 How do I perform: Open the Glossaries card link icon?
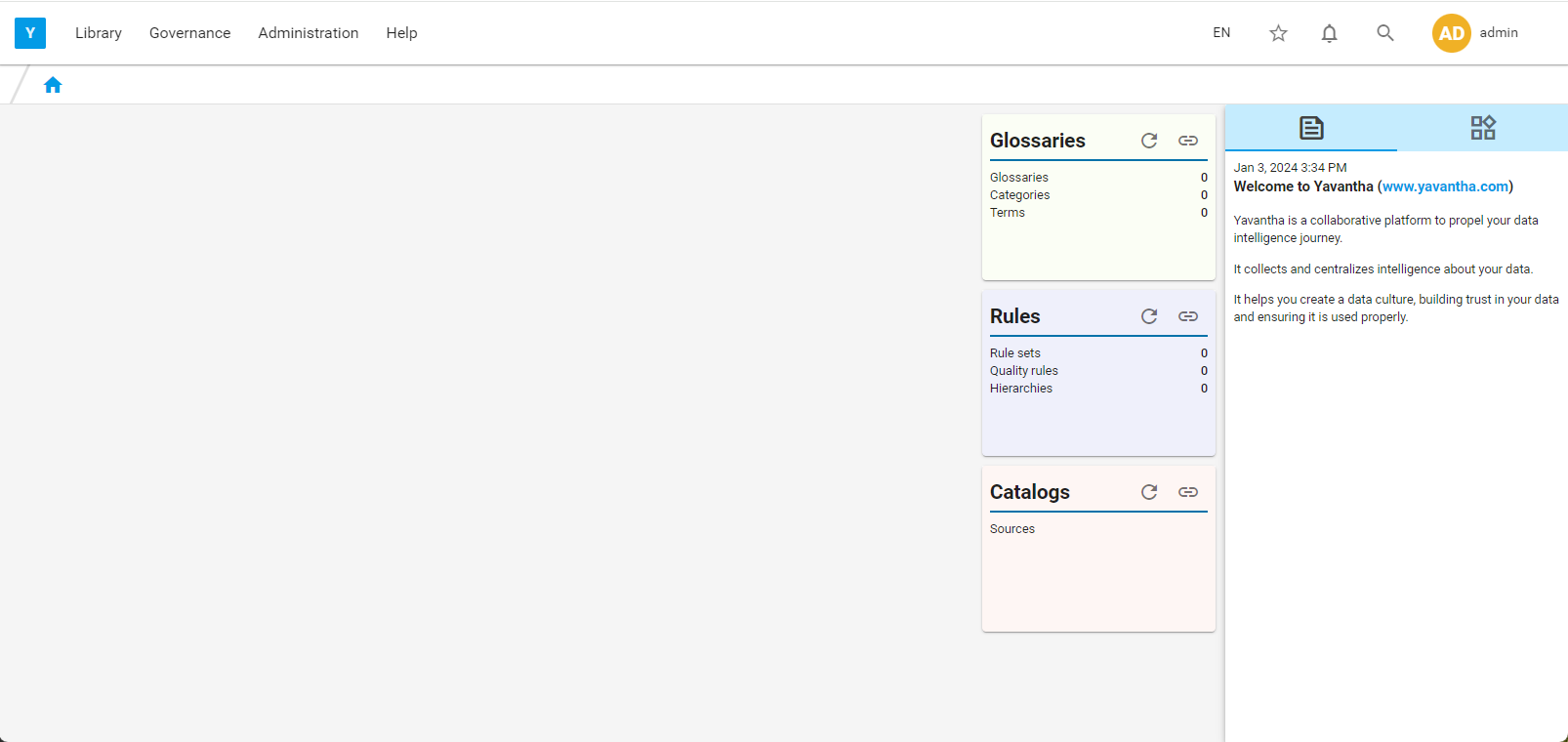pos(1188,141)
